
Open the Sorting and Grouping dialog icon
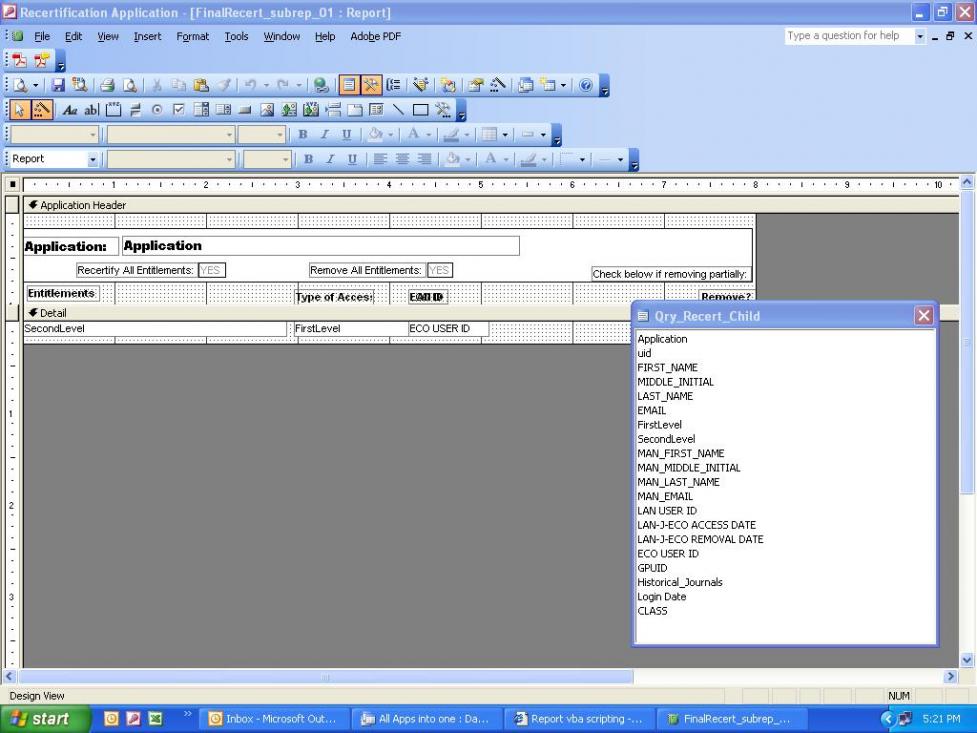pyautogui.click(x=394, y=85)
